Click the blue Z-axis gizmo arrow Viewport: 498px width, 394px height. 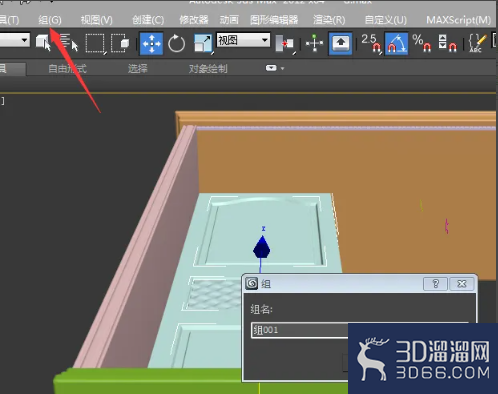tap(262, 247)
